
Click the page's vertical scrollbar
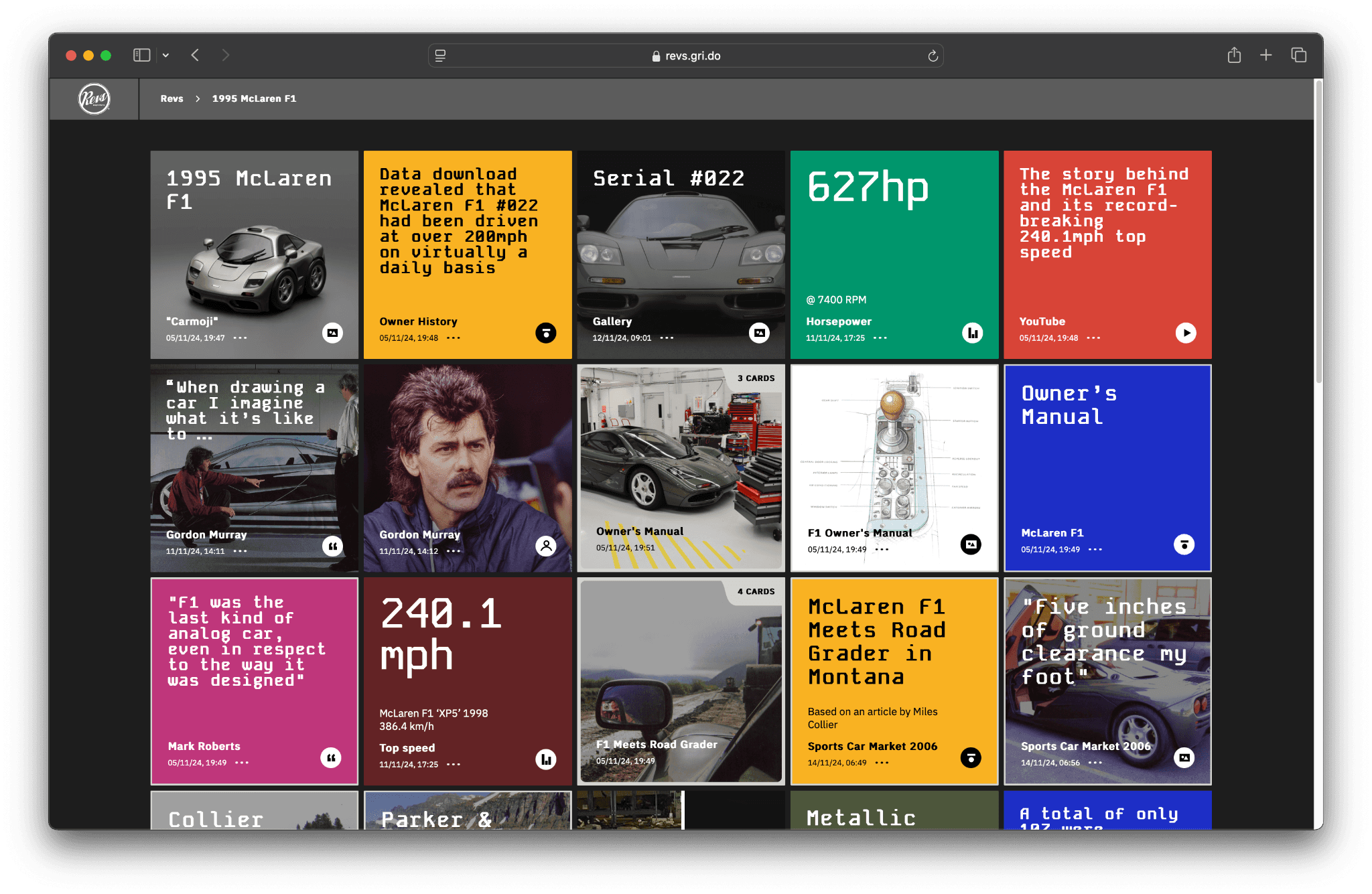click(1318, 231)
